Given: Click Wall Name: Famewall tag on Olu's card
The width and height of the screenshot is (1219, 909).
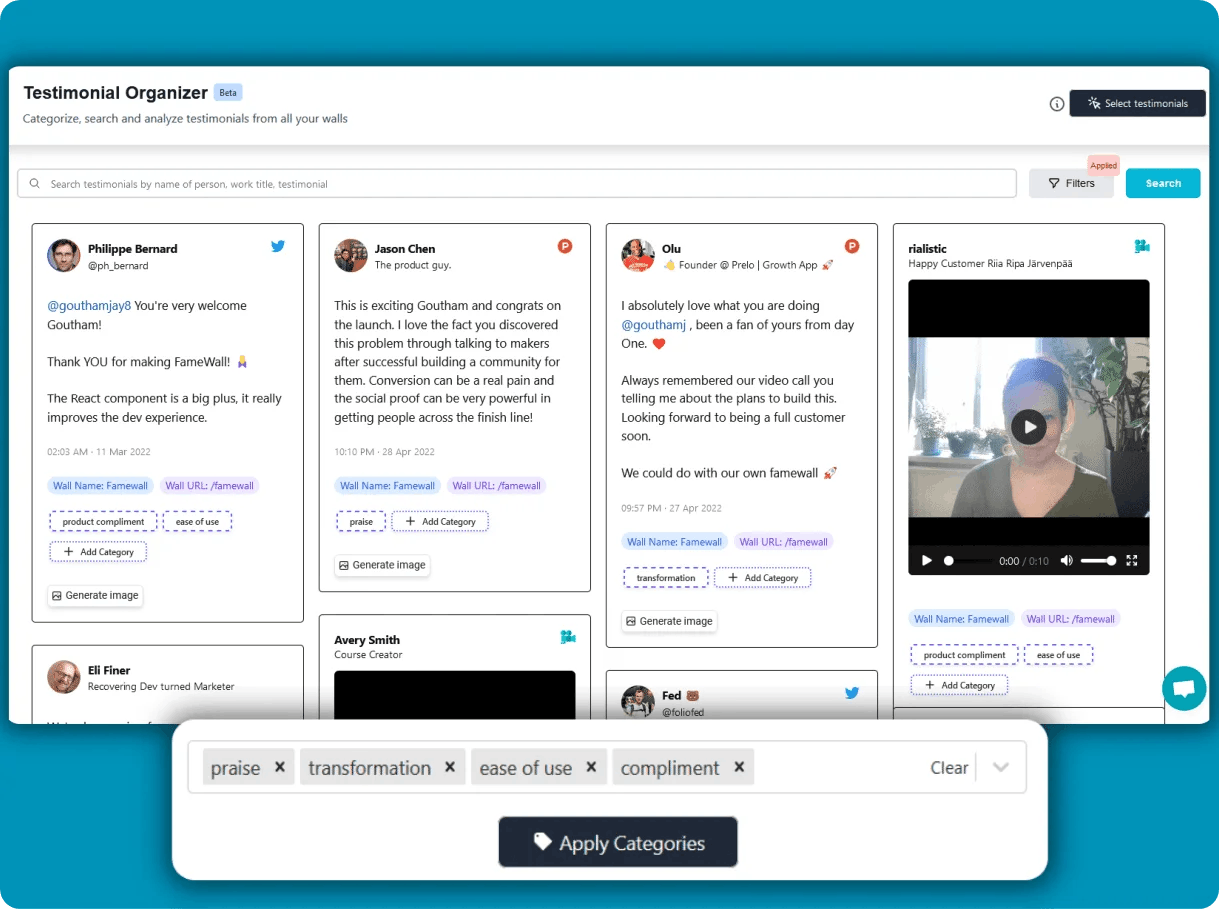Looking at the screenshot, I should [x=674, y=542].
